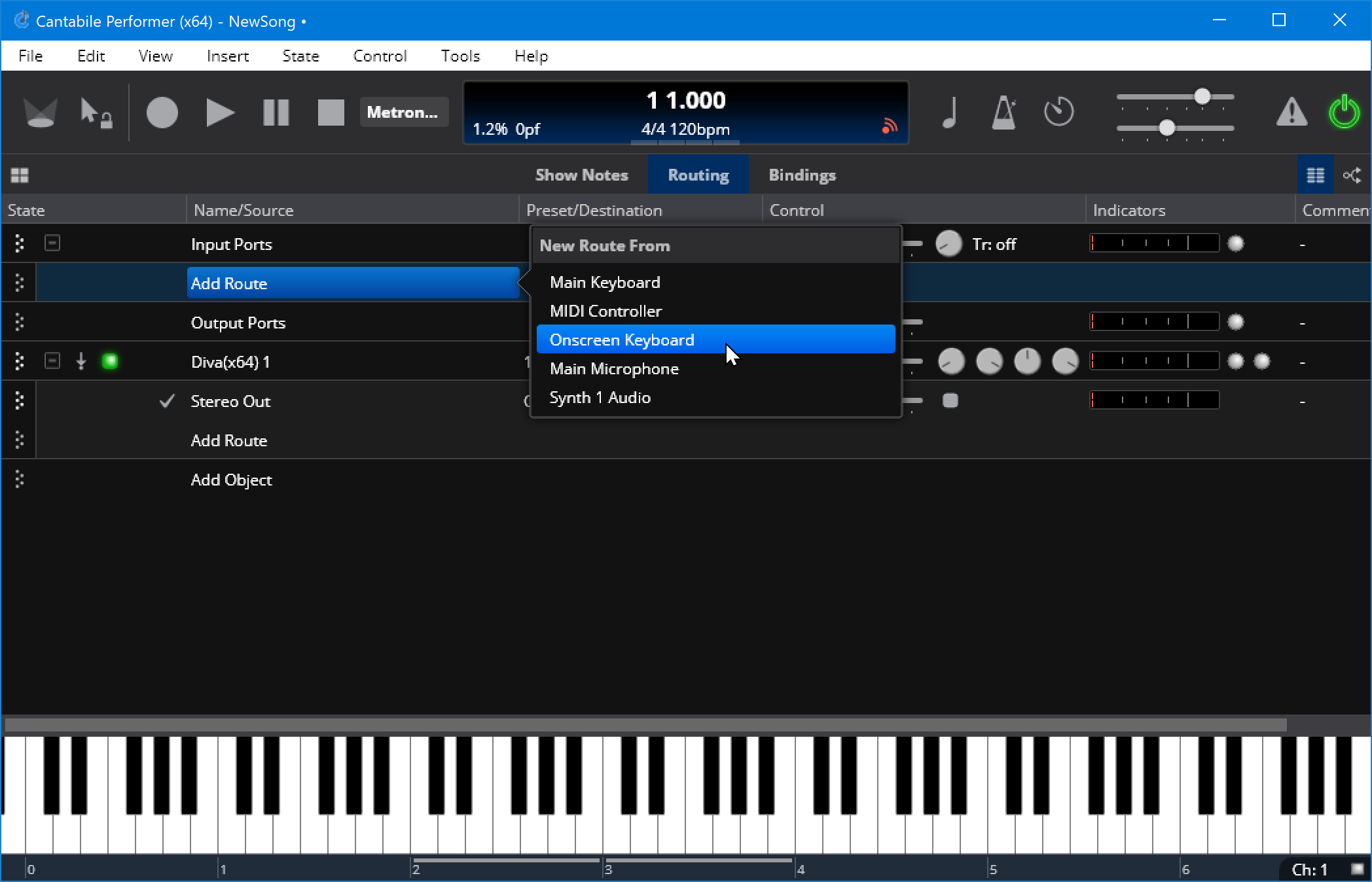Choose Main Microphone from route list
This screenshot has height=882, width=1372.
(x=715, y=368)
